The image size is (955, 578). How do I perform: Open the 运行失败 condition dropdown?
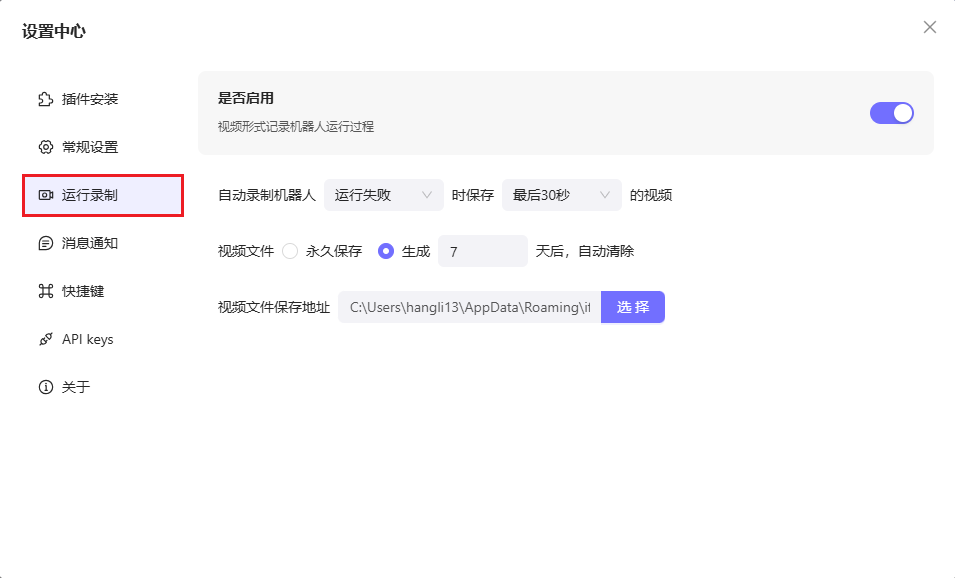click(384, 195)
